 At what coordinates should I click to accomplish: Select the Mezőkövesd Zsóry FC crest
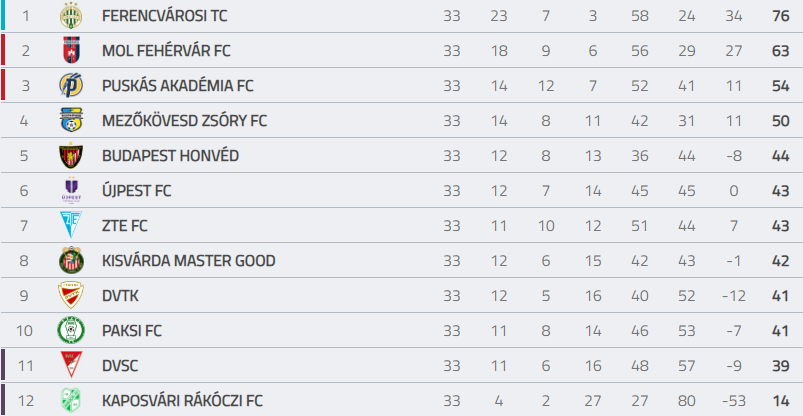point(71,120)
